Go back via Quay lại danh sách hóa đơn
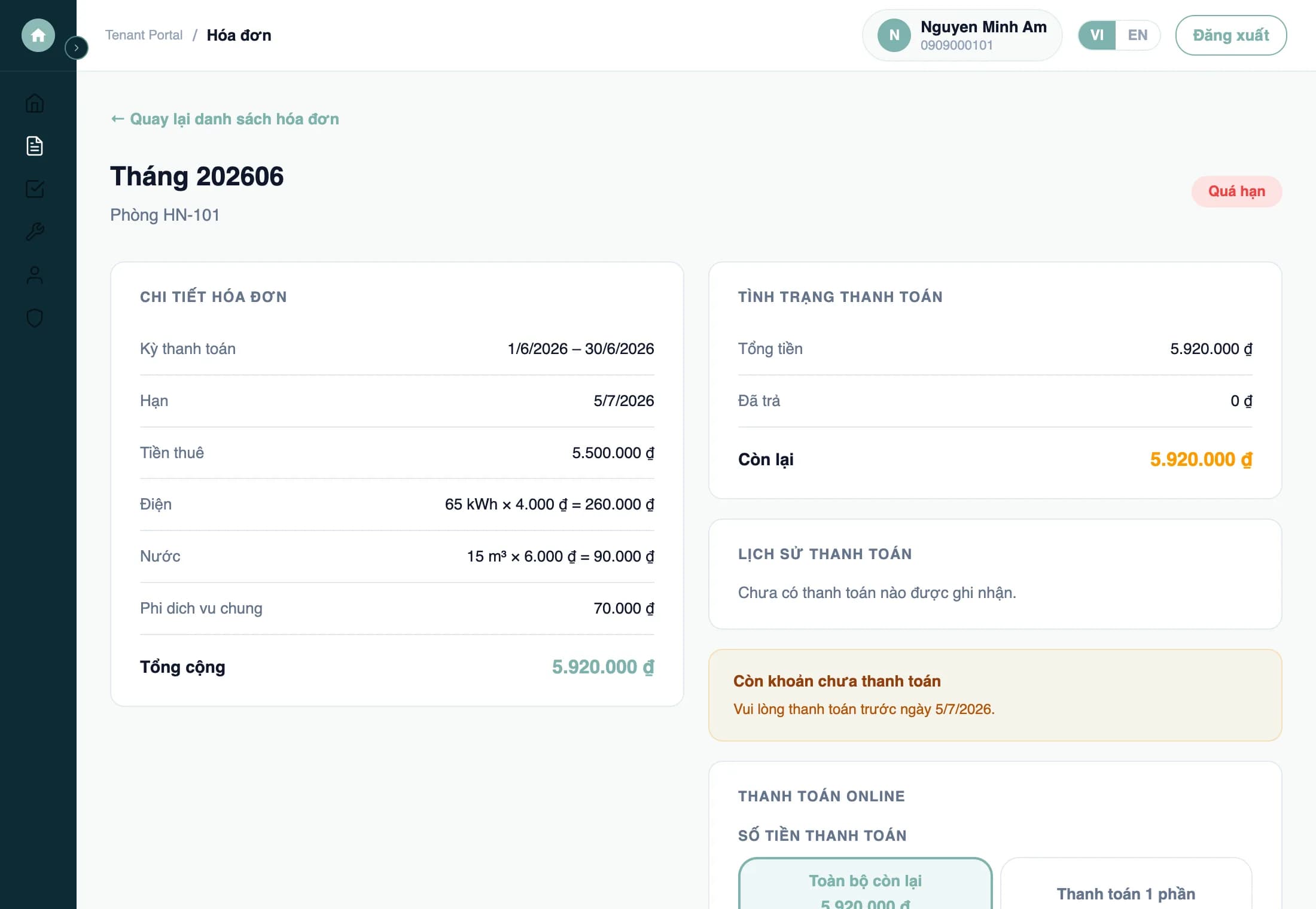 (225, 119)
